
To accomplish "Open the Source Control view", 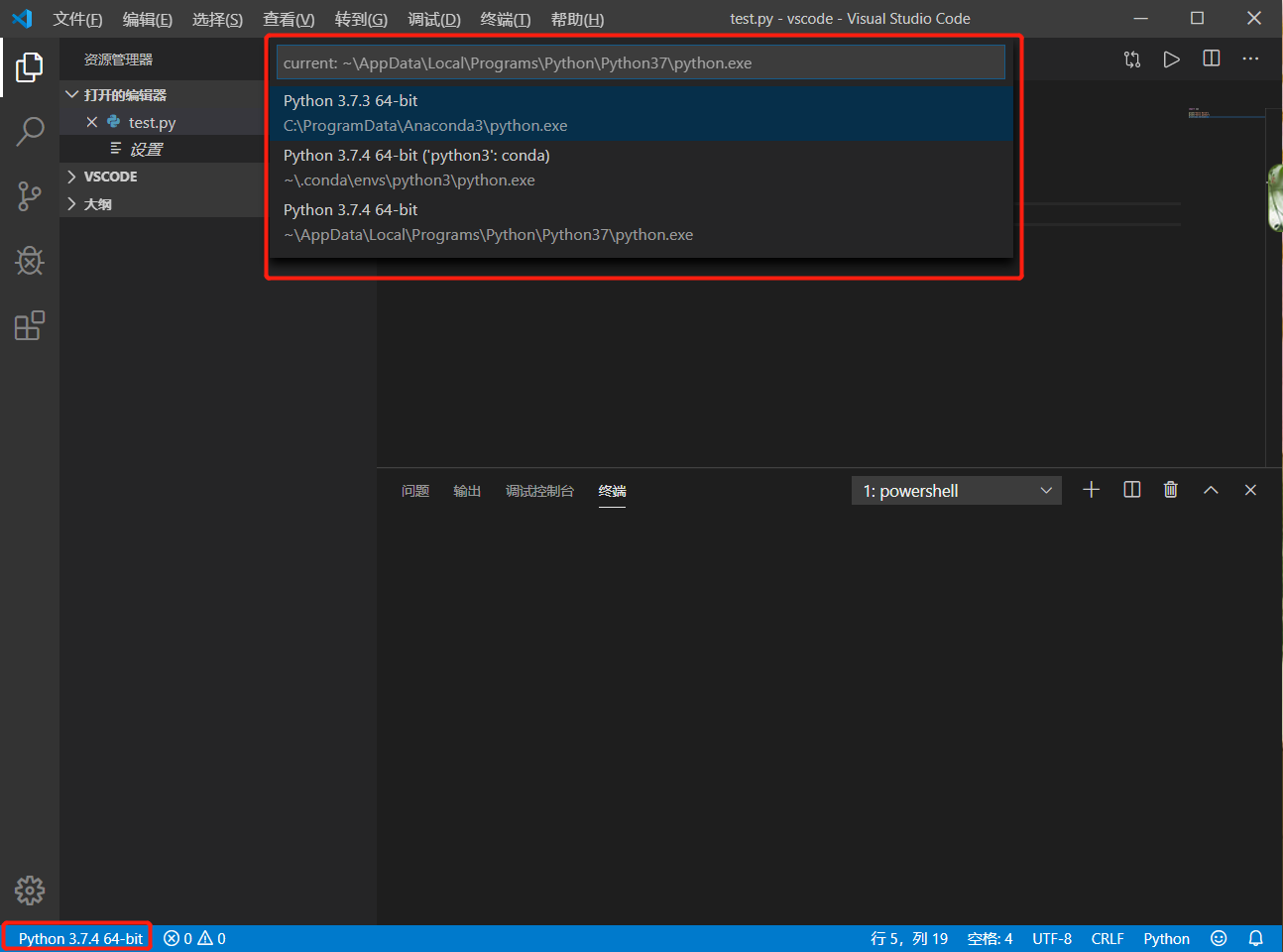I will coord(30,196).
